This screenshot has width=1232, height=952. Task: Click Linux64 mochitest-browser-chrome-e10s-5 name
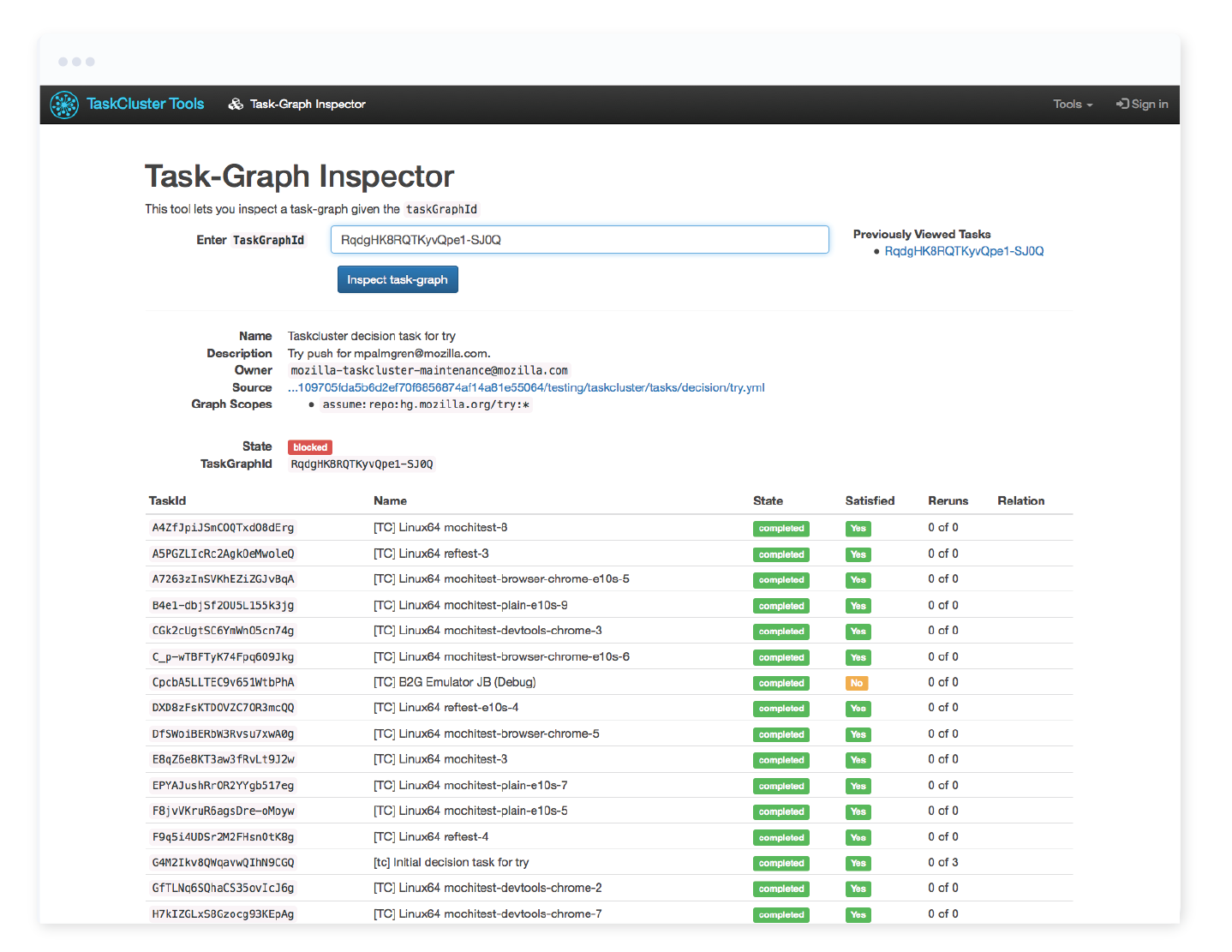pyautogui.click(x=501, y=579)
